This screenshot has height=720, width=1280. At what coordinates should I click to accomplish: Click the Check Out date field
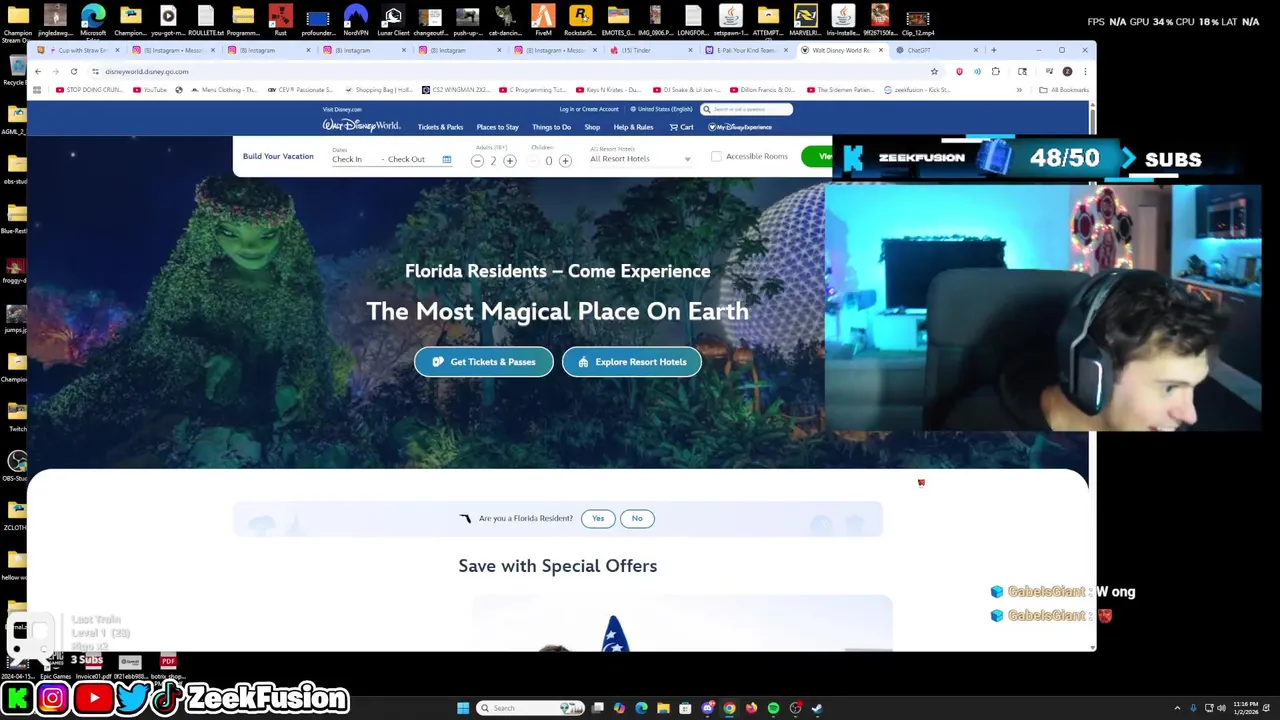click(x=406, y=159)
